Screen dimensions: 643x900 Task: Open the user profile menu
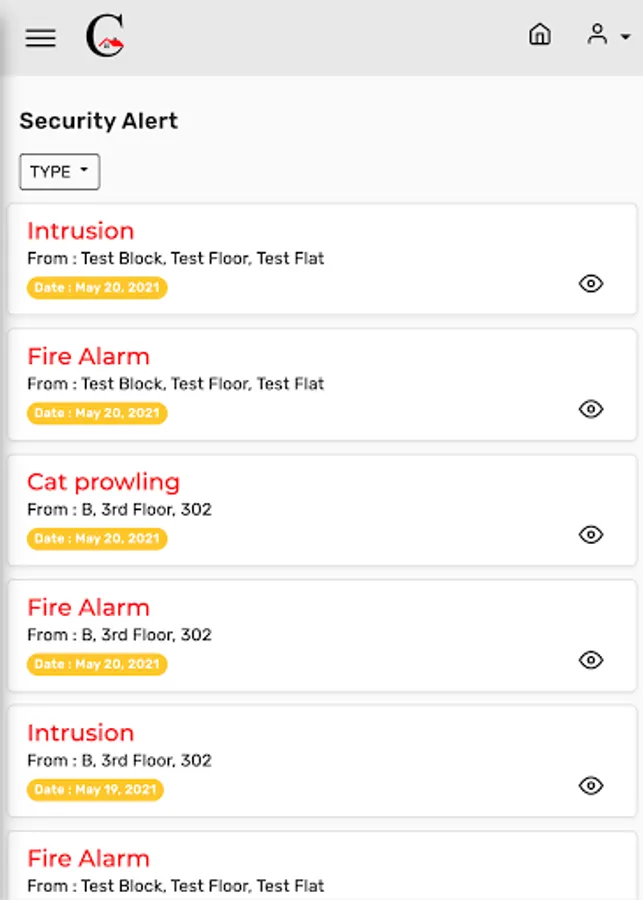coord(607,36)
